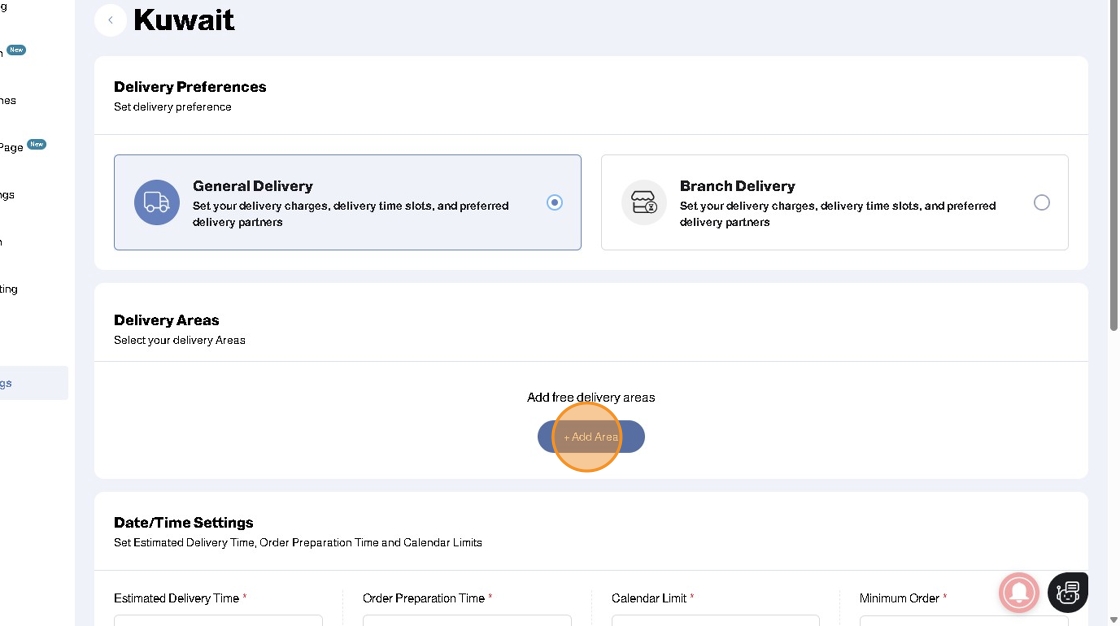Click the Kuwait page heading
The image size is (1120, 626).
tap(184, 20)
